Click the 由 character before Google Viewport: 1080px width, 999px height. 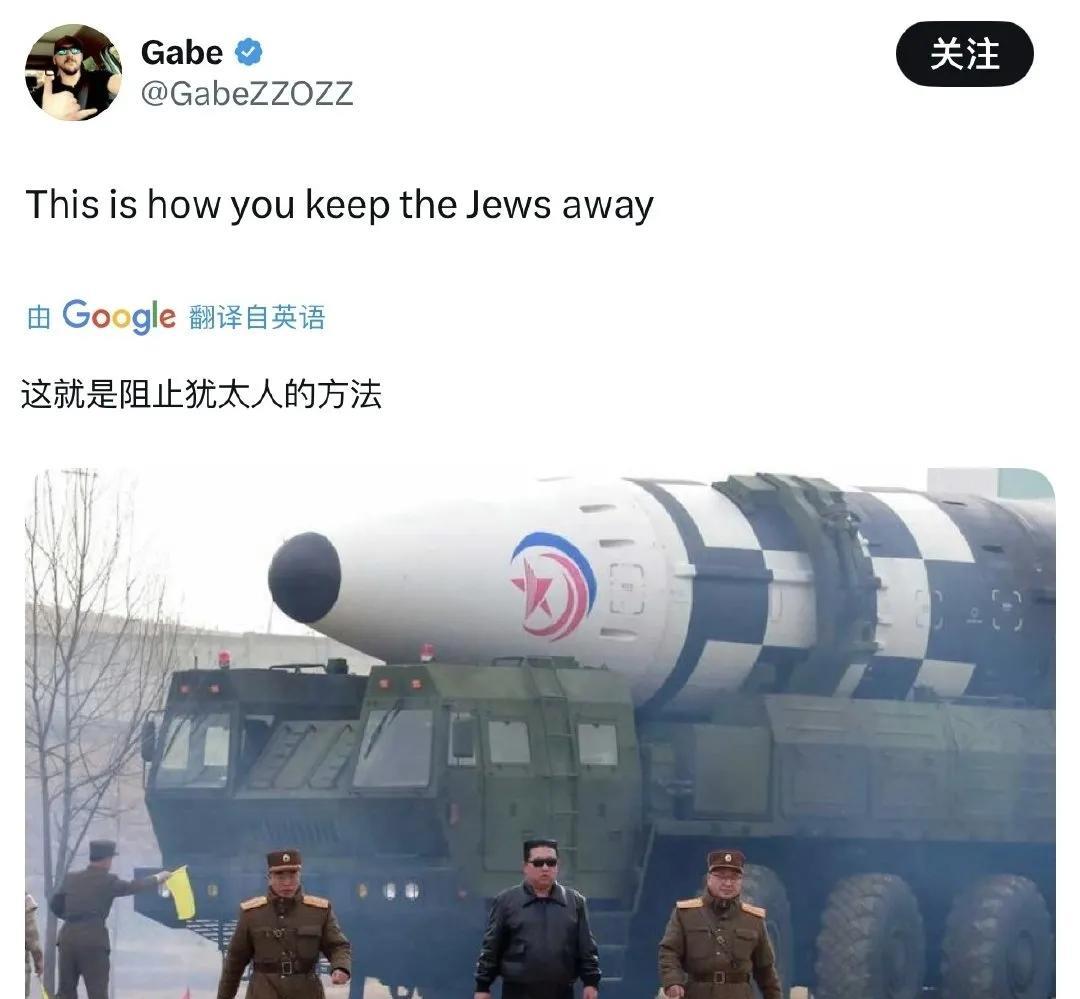click(x=39, y=318)
